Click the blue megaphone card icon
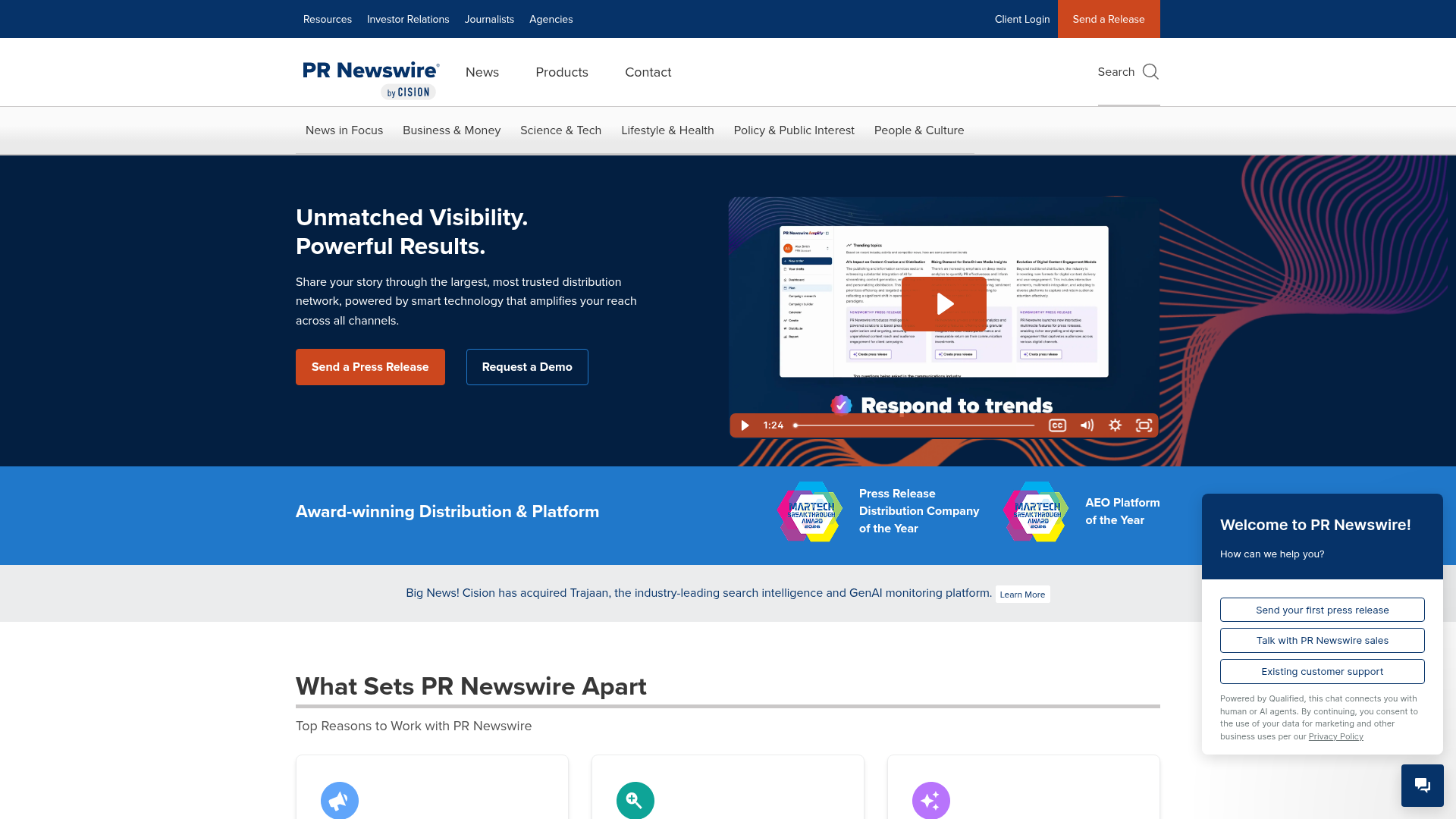1456x819 pixels. (340, 800)
